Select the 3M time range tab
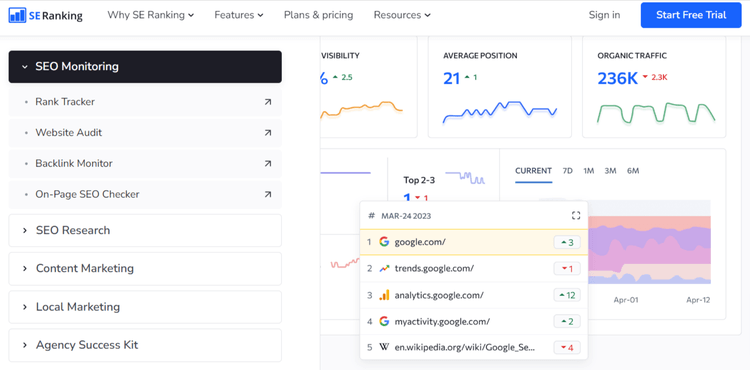The height and width of the screenshot is (370, 750). 610,171
